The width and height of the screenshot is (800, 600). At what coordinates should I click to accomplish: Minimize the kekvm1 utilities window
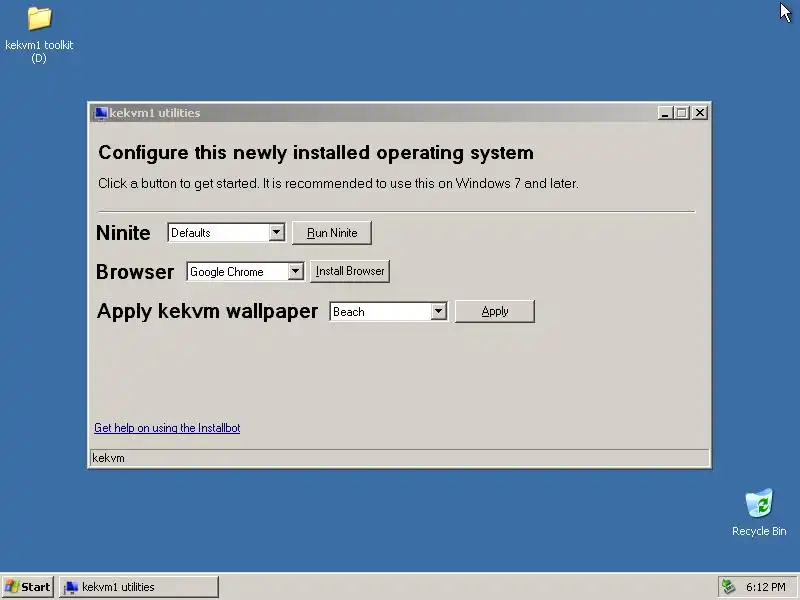pos(664,113)
